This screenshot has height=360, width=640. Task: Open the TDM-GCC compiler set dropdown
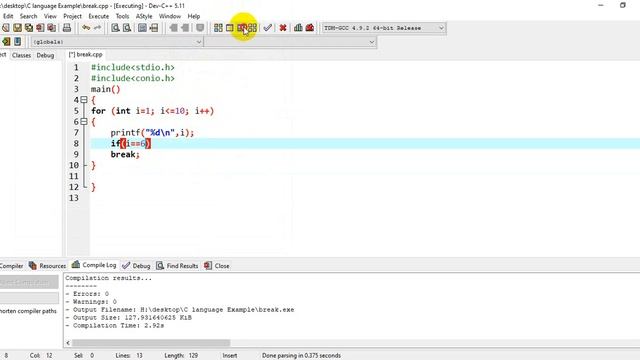pyautogui.click(x=383, y=28)
